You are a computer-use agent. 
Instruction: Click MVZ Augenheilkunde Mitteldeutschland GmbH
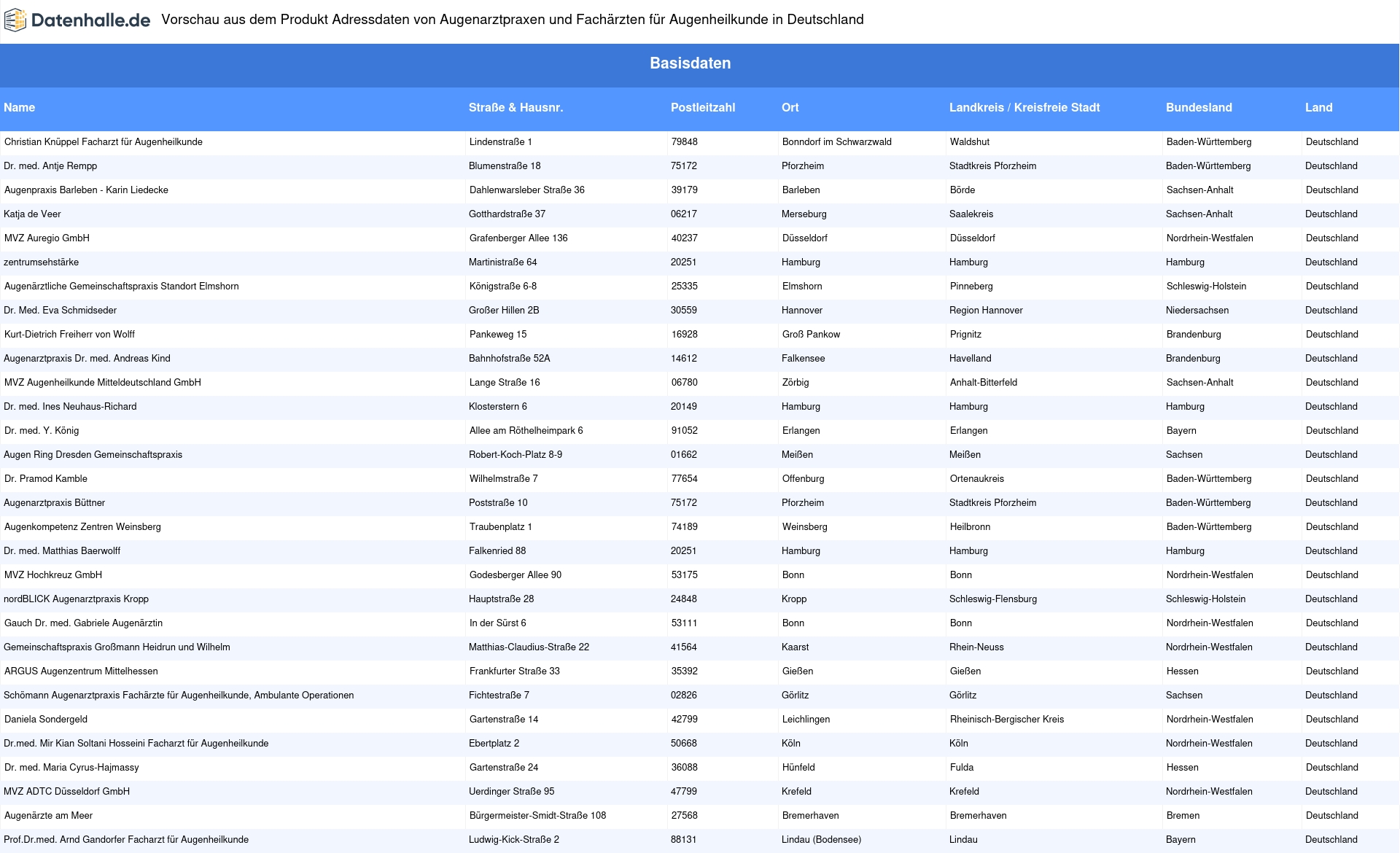tap(103, 383)
